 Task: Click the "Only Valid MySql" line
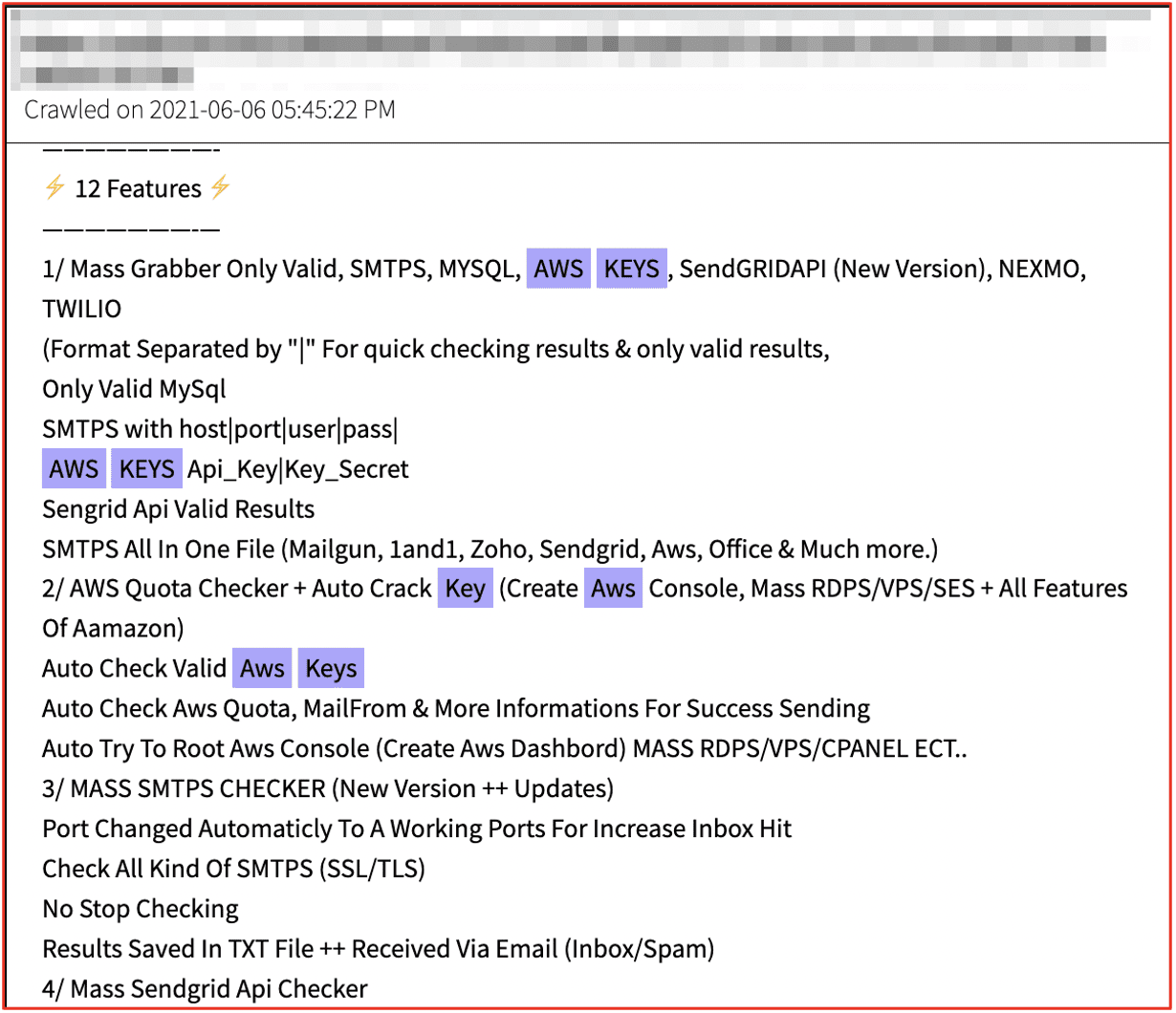135,390
